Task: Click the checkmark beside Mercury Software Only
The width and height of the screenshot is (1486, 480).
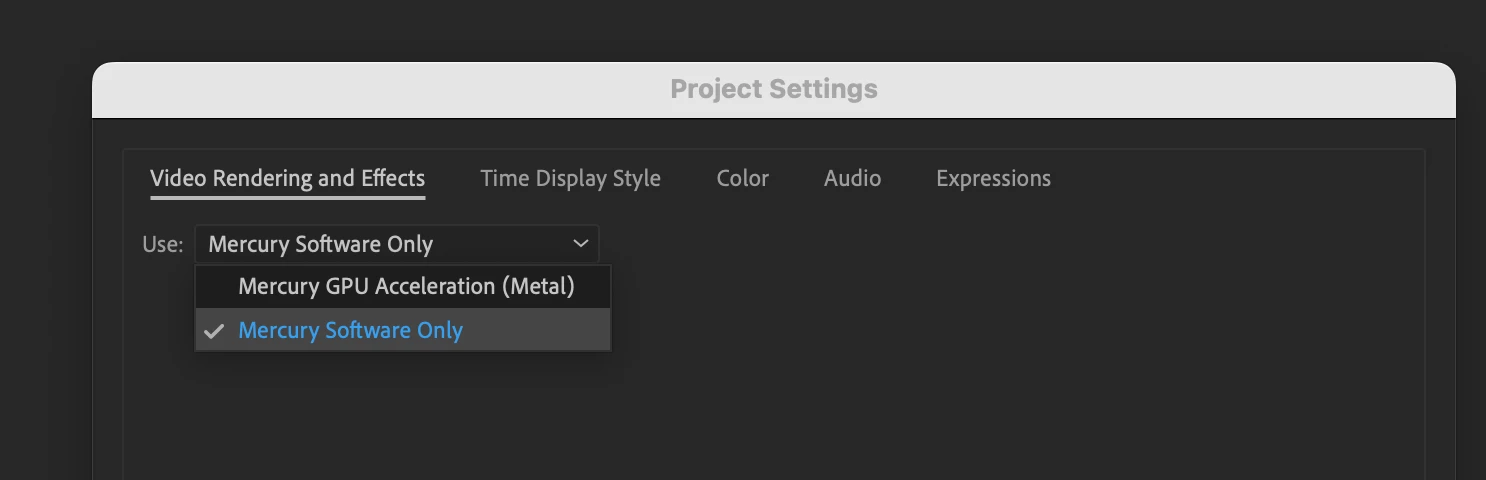Action: [x=213, y=331]
